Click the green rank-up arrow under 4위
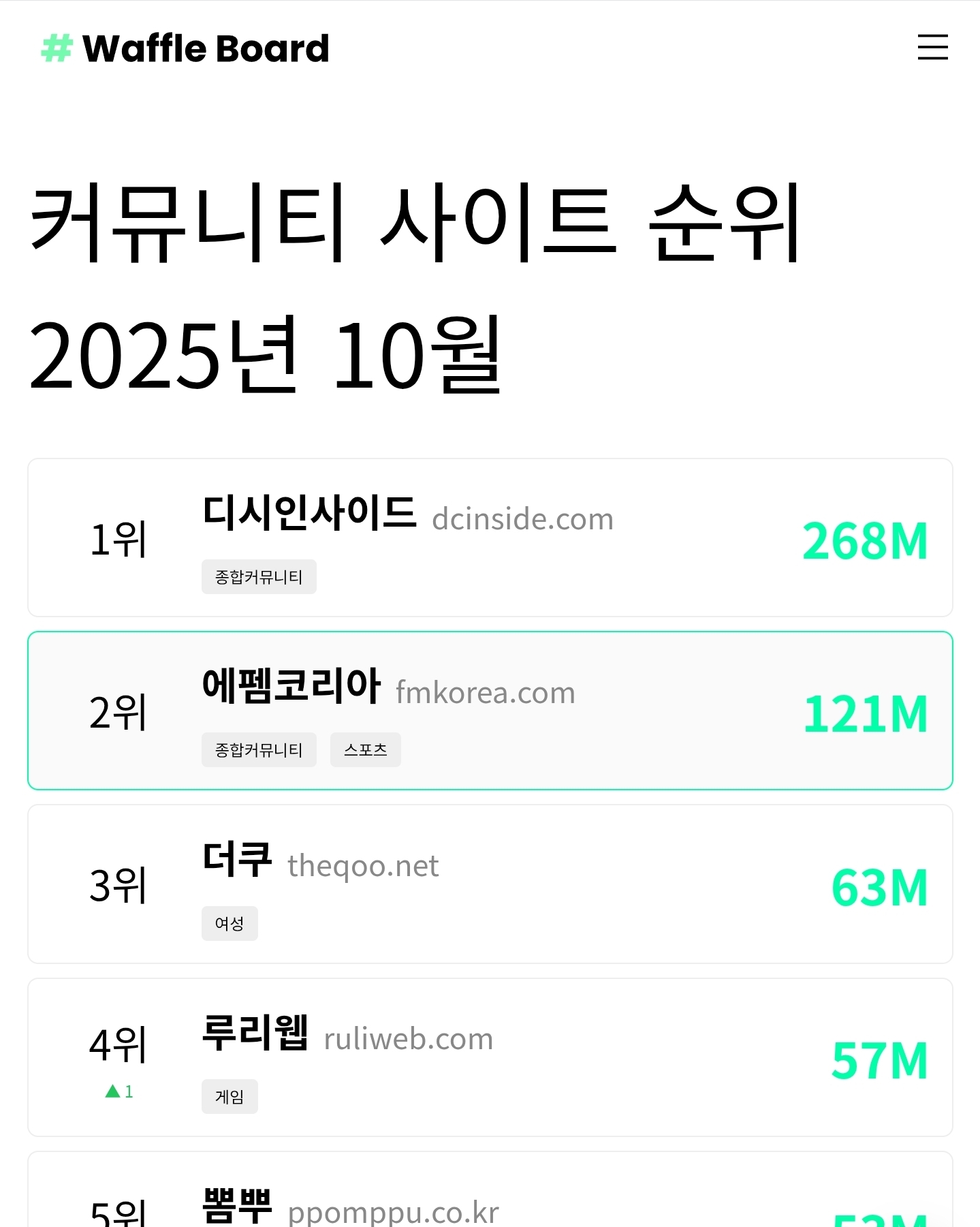This screenshot has width=980, height=1227. click(x=113, y=1091)
